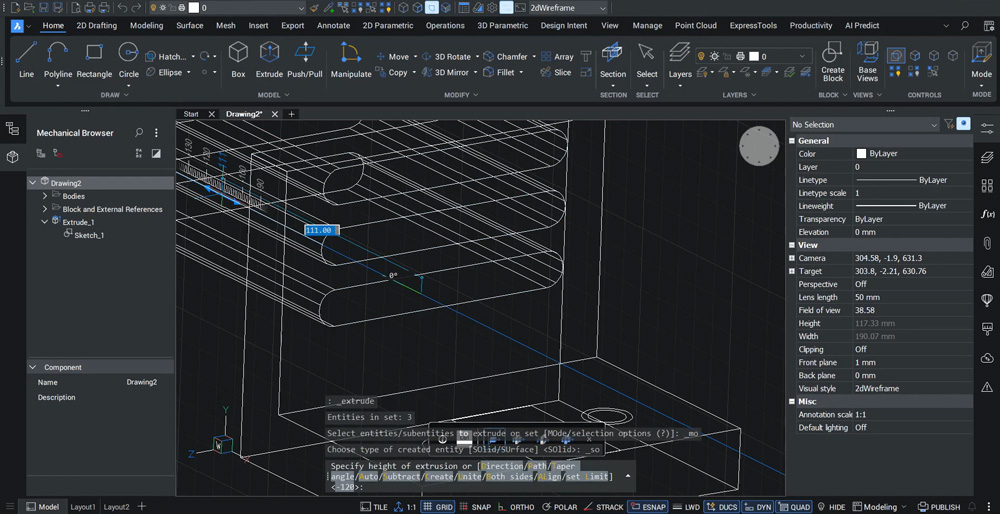Activate the Push/Pull tool
The height and width of the screenshot is (514, 1000).
click(305, 59)
